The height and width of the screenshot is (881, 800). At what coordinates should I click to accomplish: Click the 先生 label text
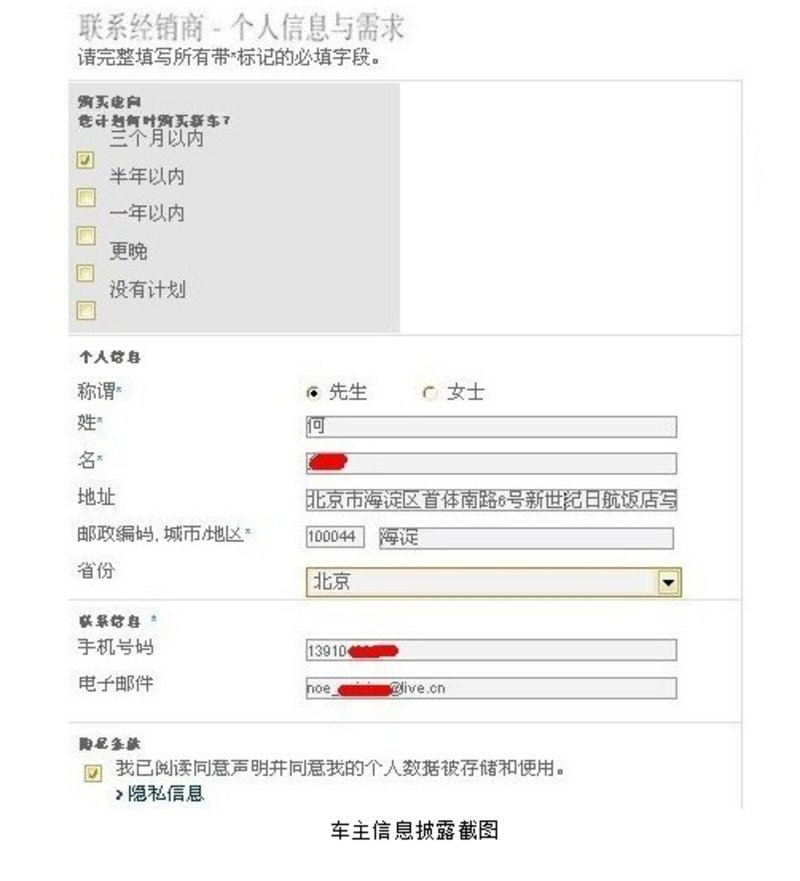click(348, 392)
